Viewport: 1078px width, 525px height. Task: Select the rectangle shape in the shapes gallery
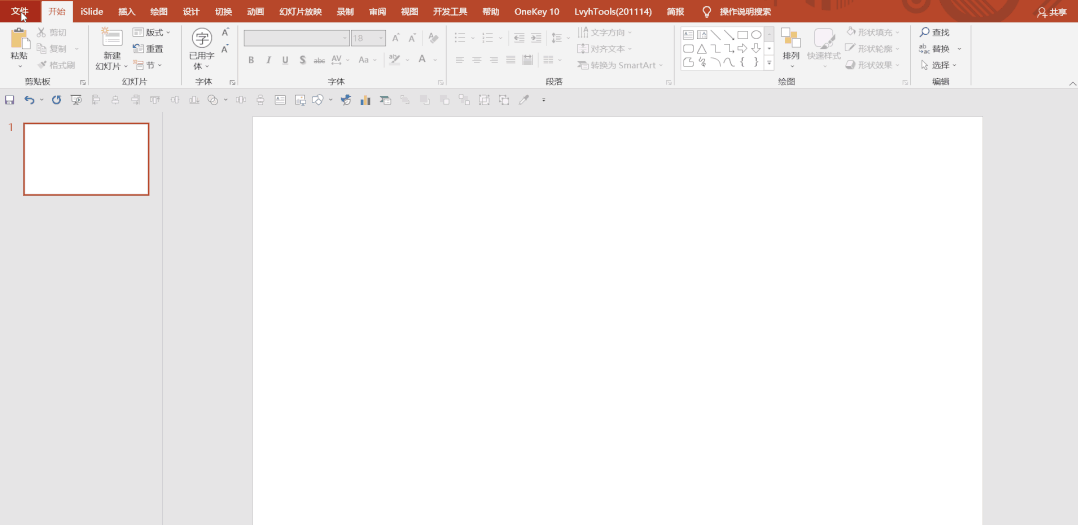(742, 35)
